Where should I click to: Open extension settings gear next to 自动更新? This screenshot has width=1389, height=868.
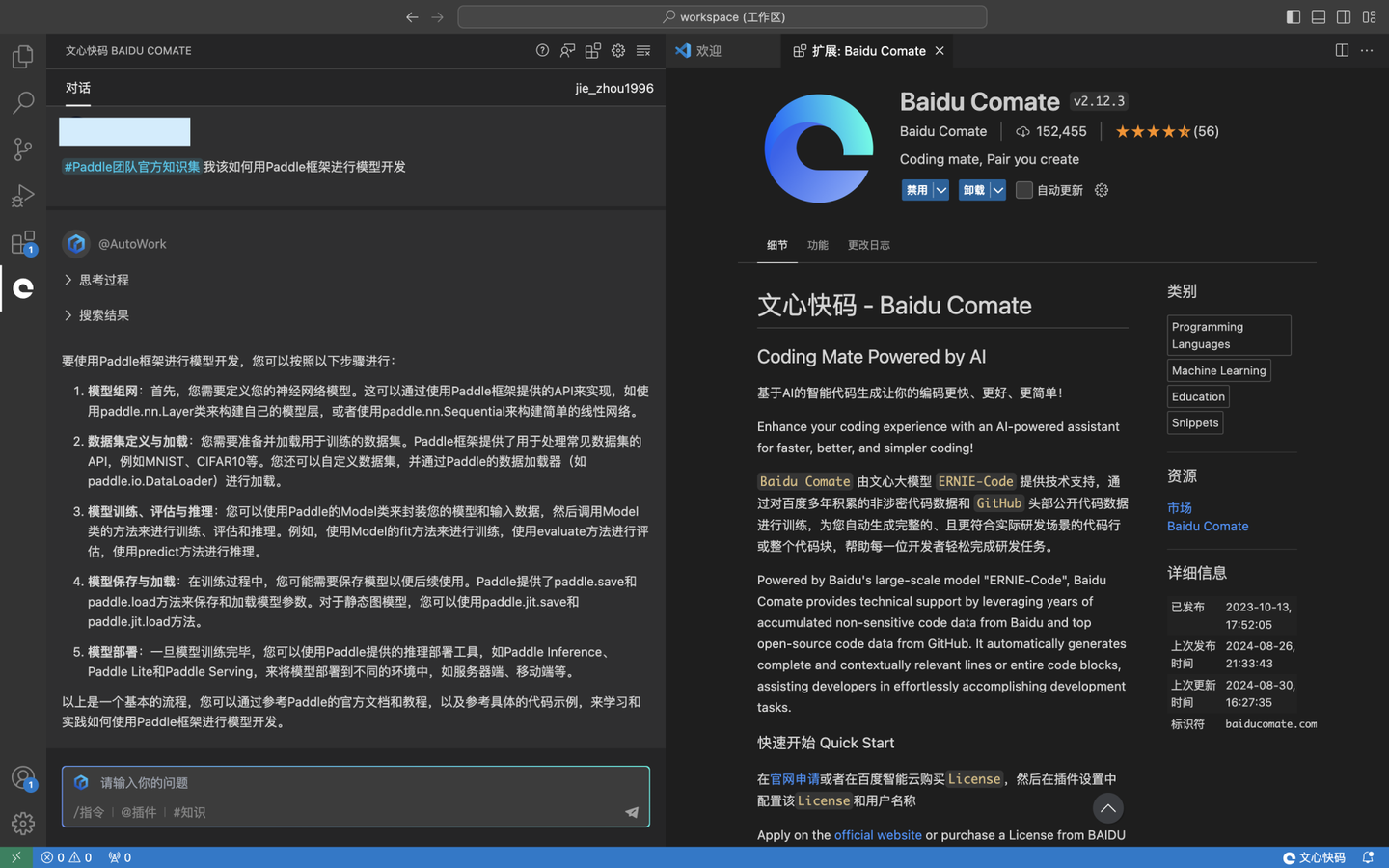coord(1102,190)
